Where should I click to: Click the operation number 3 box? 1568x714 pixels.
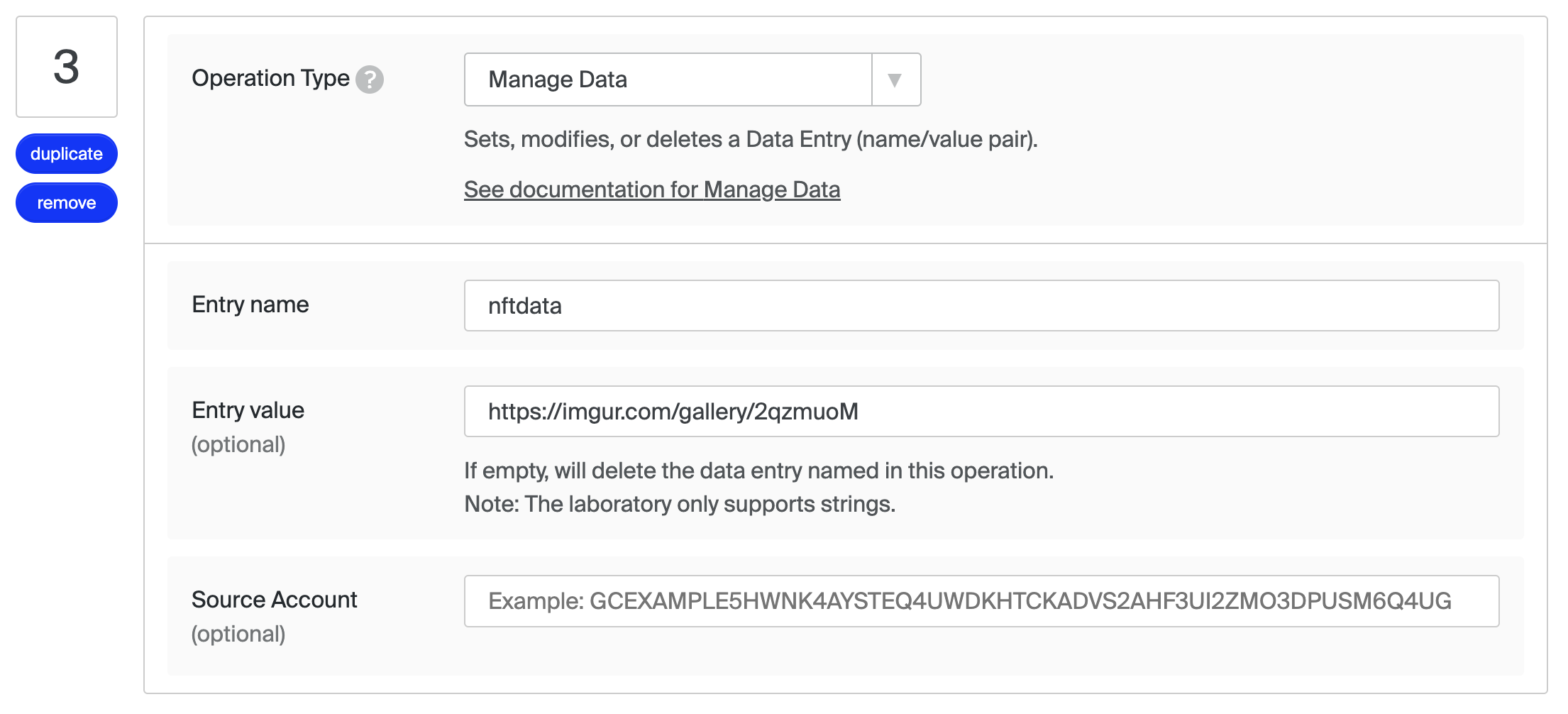click(67, 67)
